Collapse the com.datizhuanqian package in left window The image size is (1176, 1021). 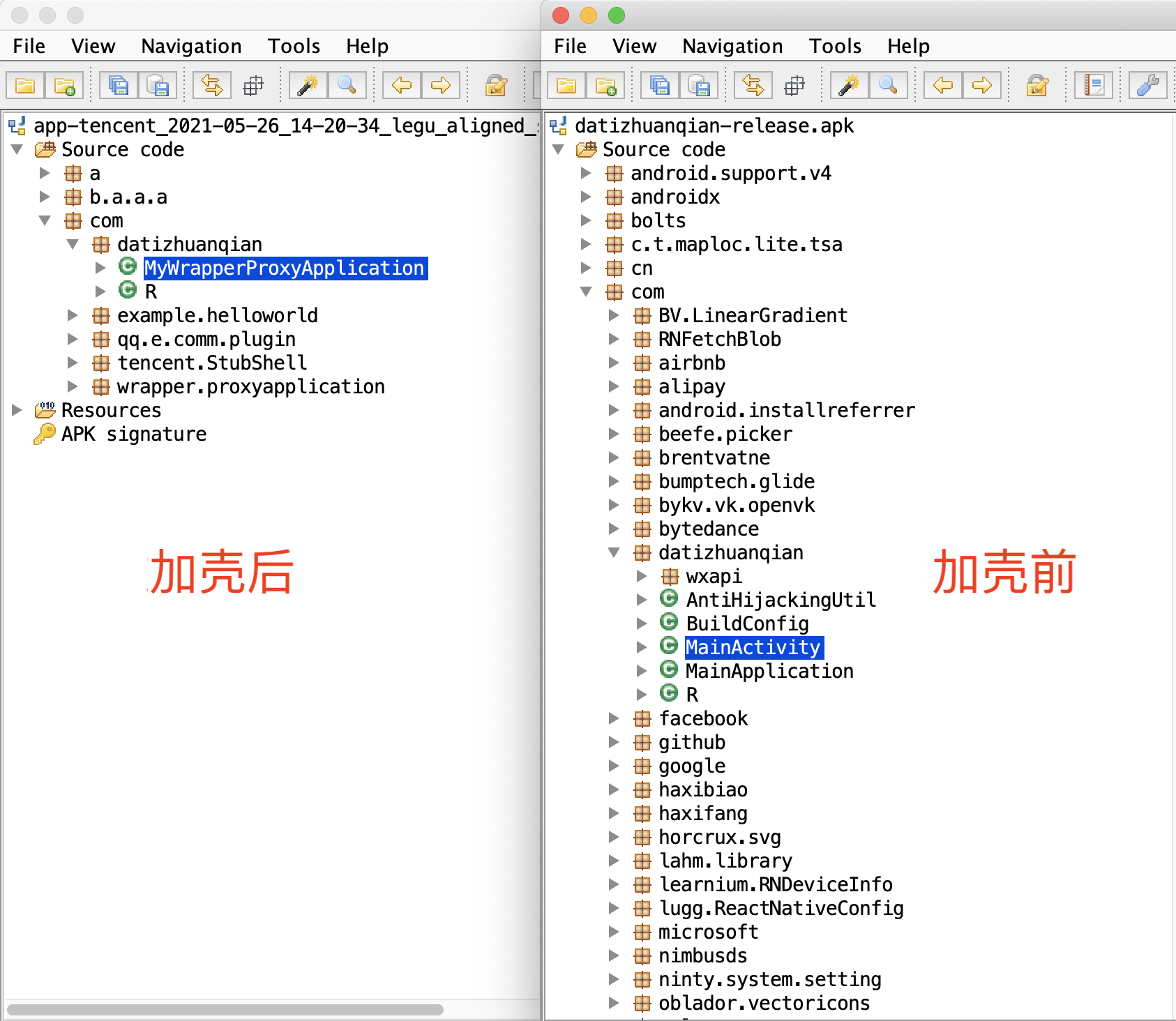click(x=73, y=244)
